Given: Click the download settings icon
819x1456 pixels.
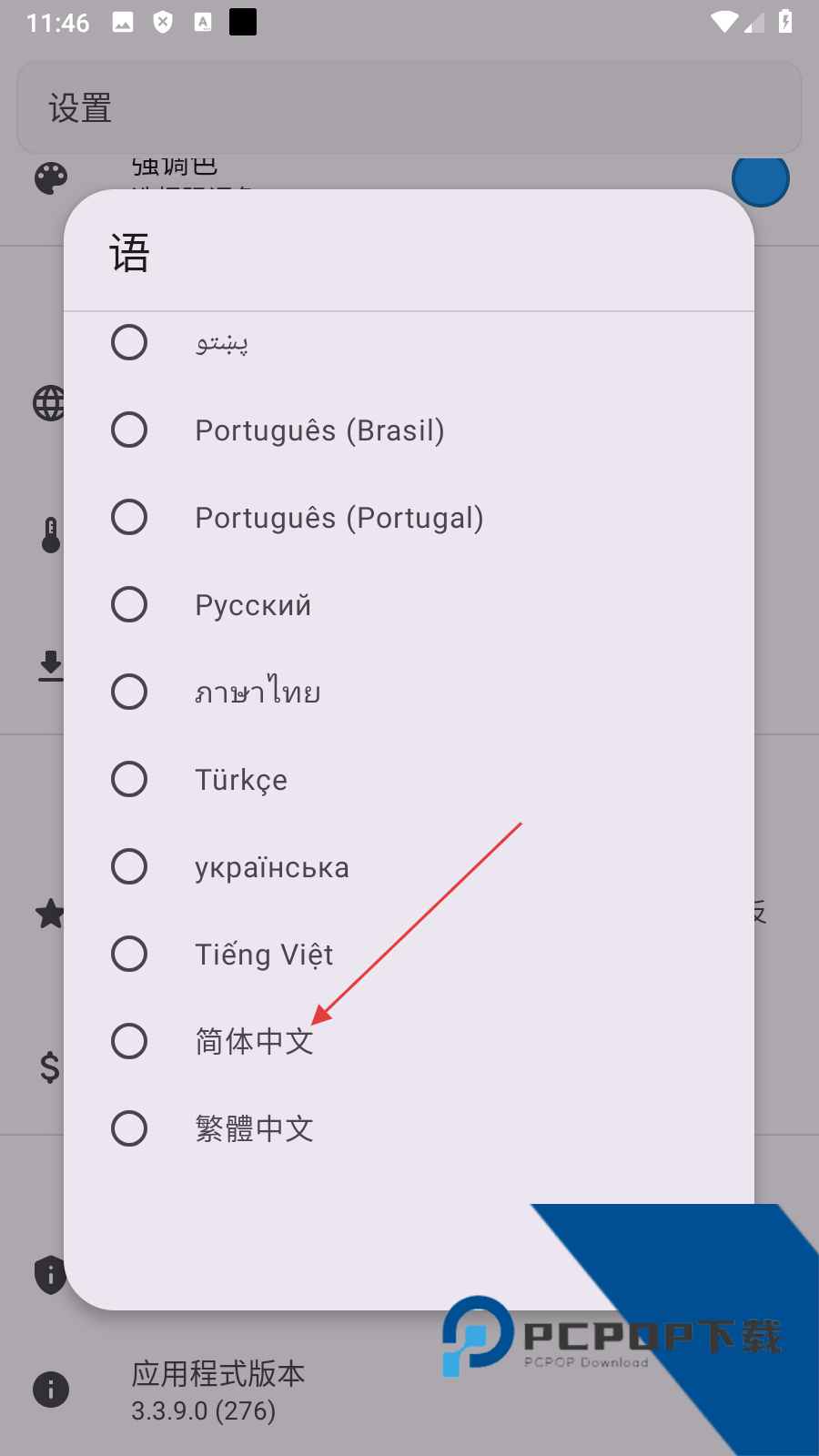Looking at the screenshot, I should (50, 666).
